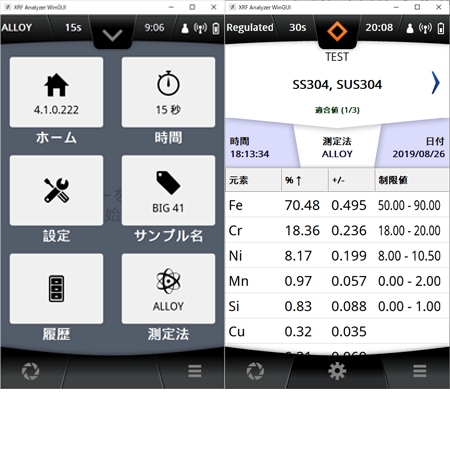
Task: Click the 18.00 - 20.00 limit value
Action: tap(409, 230)
